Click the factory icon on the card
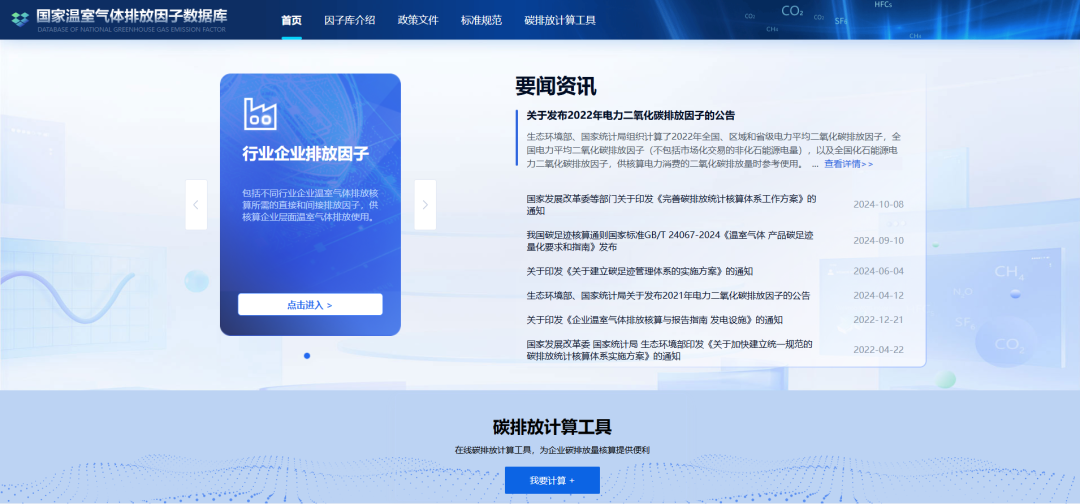 point(260,113)
